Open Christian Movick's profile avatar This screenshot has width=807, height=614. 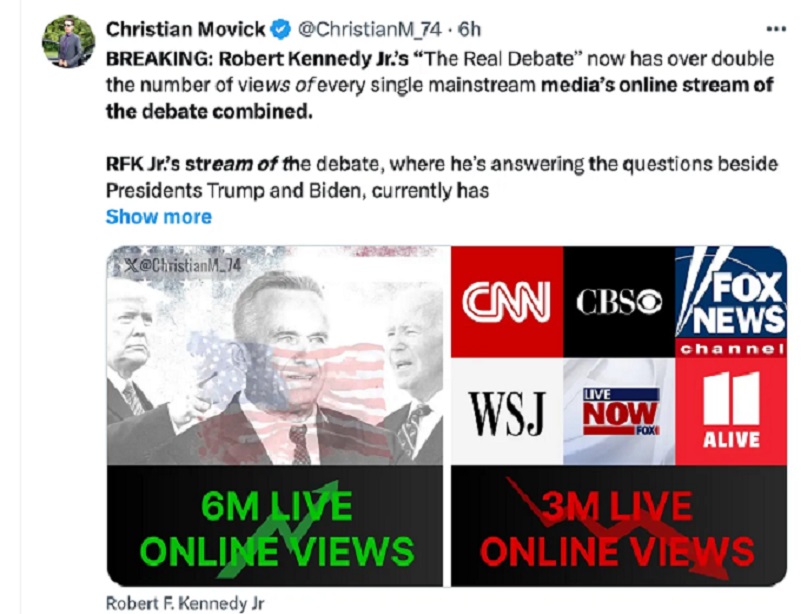point(68,41)
